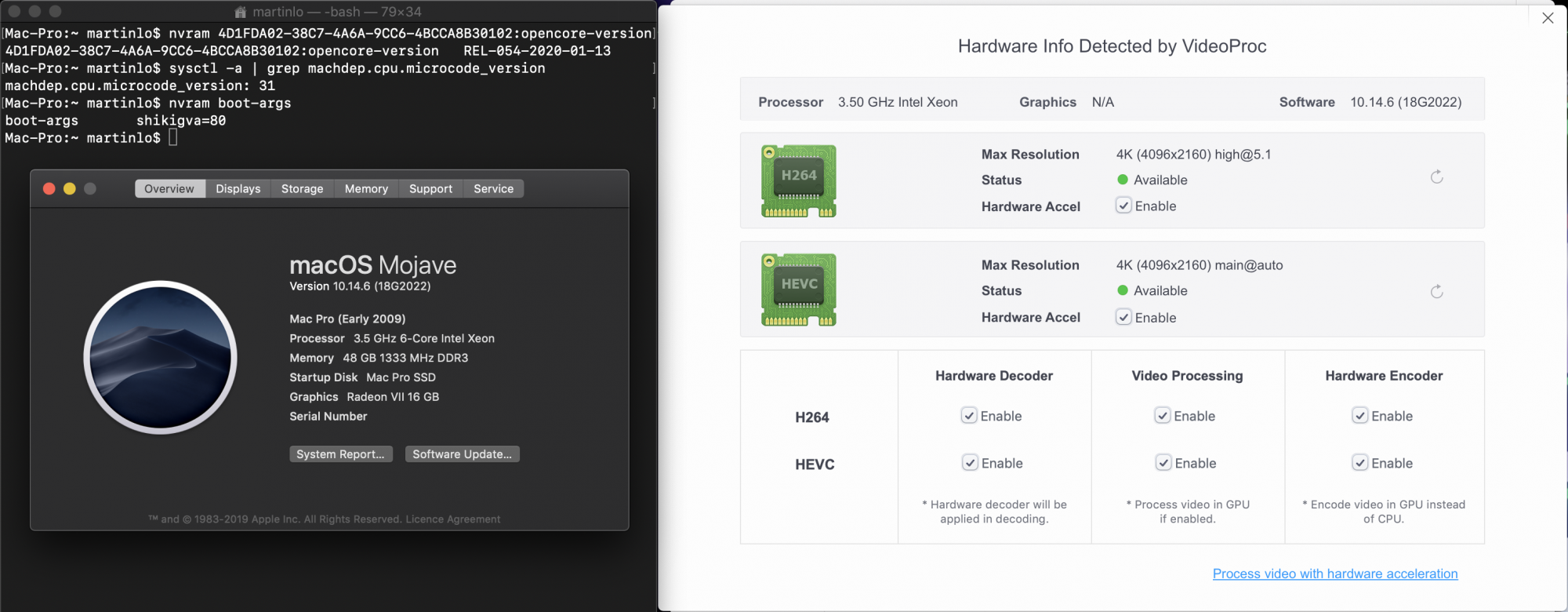1568x612 pixels.
Task: Click the Software Update button
Action: pos(463,454)
